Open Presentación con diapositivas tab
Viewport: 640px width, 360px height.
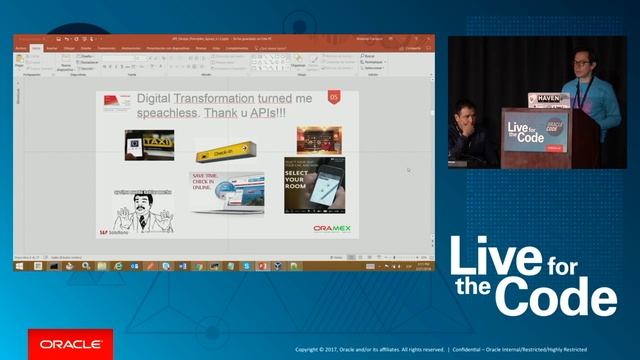[x=168, y=48]
